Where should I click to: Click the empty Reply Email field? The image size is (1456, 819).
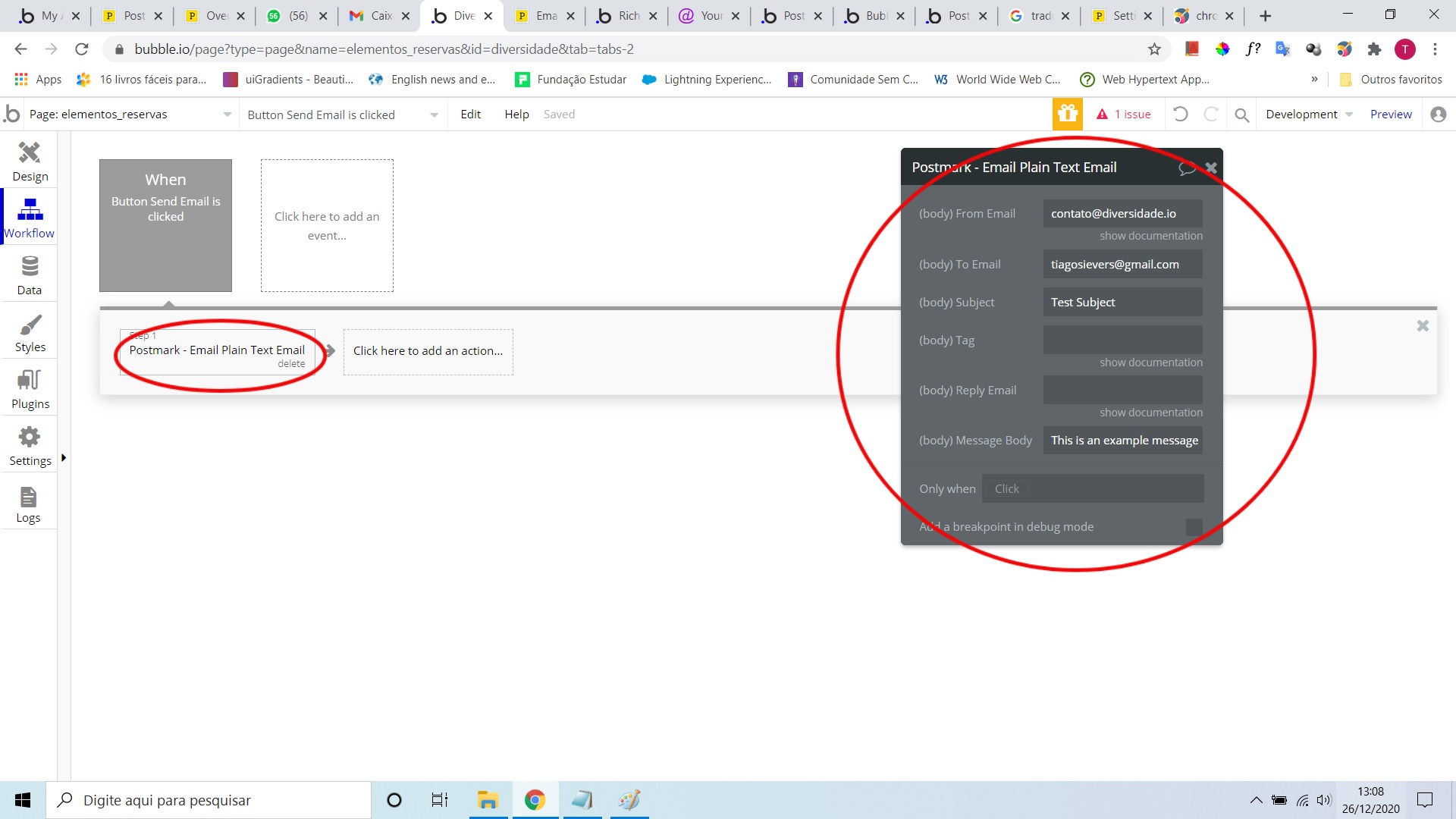tap(1122, 390)
